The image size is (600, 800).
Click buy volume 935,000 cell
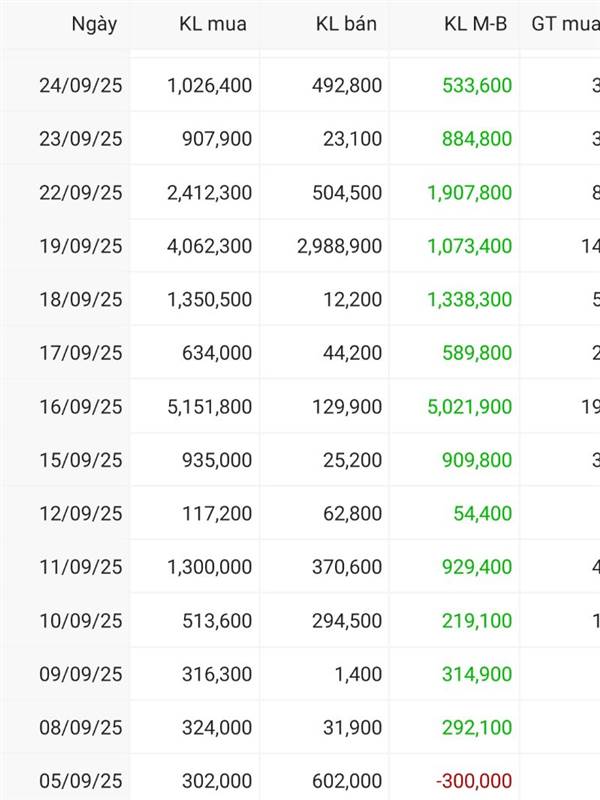[x=217, y=460]
